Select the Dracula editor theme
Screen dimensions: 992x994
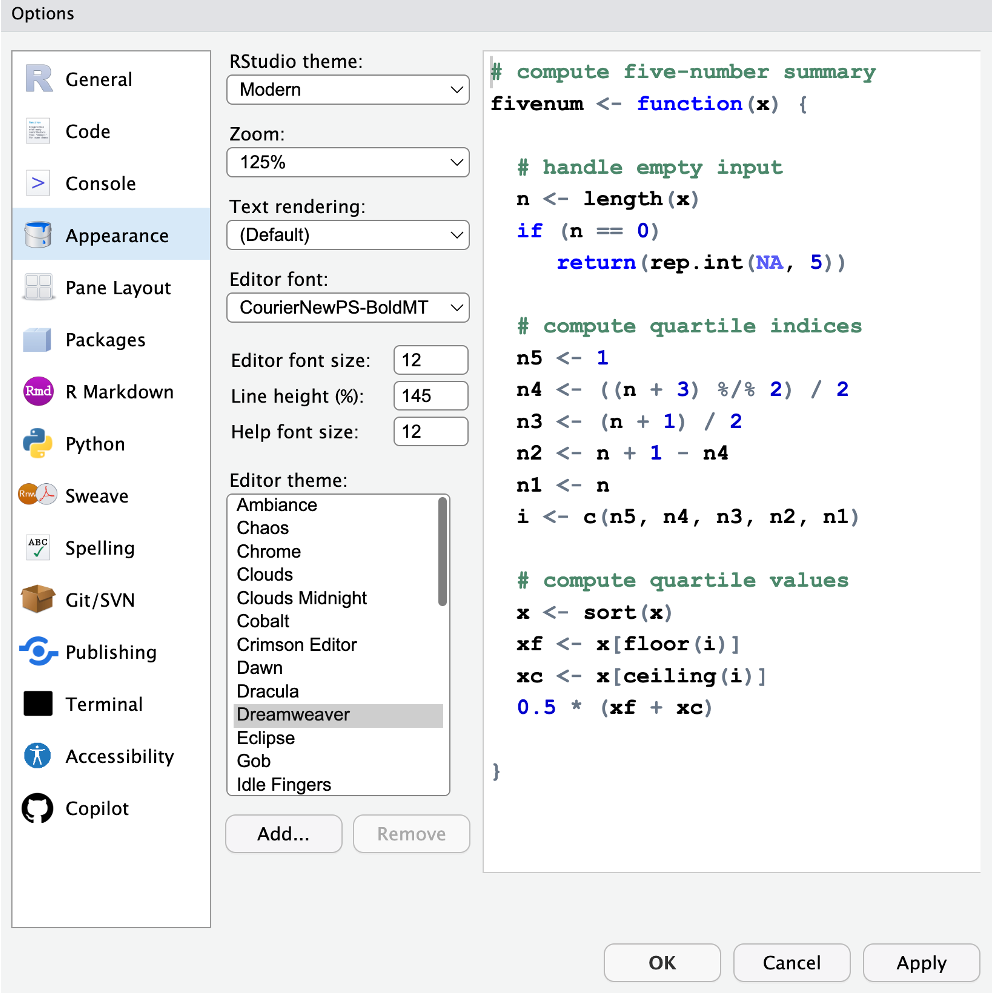point(336,691)
